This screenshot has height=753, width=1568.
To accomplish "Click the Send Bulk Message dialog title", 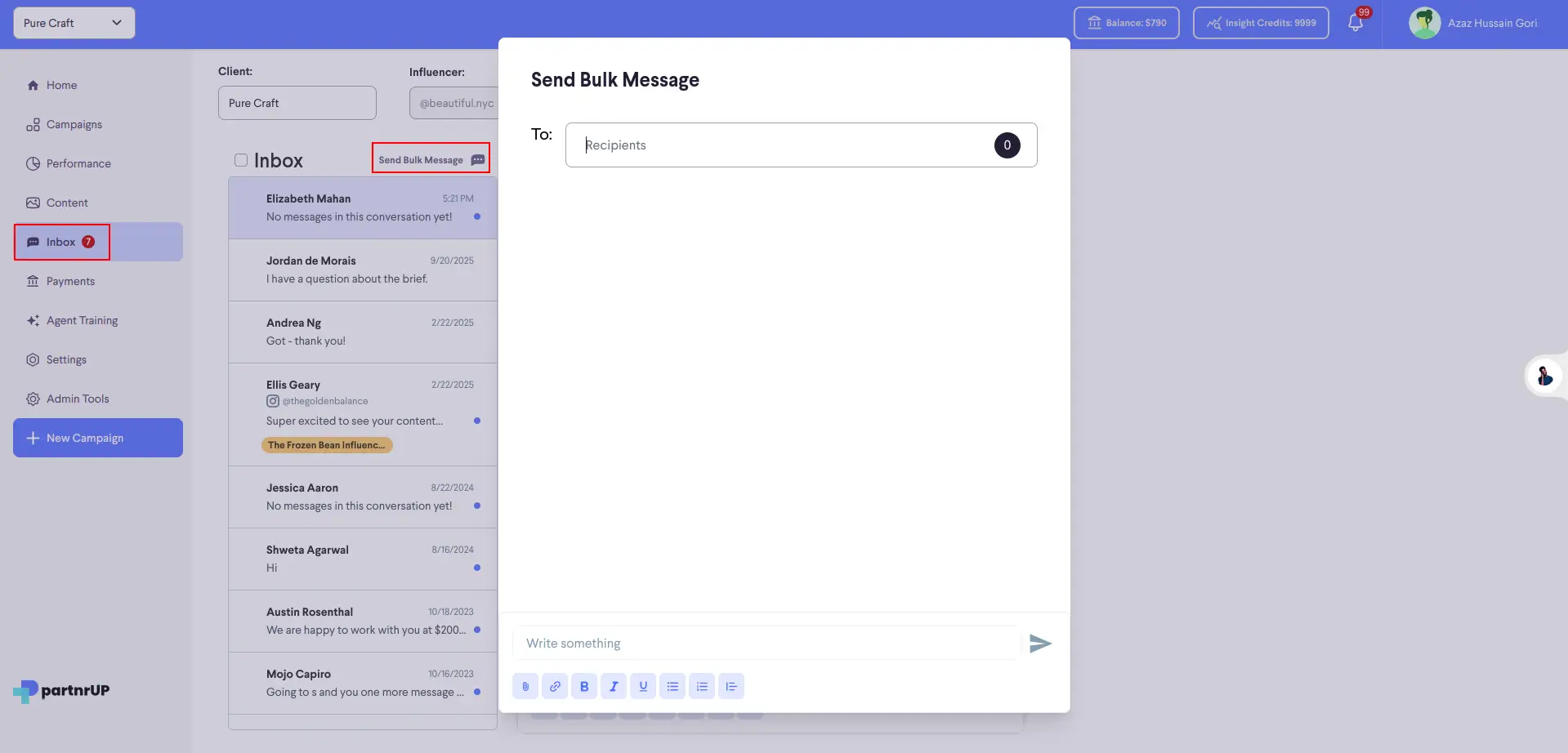I will coord(615,80).
